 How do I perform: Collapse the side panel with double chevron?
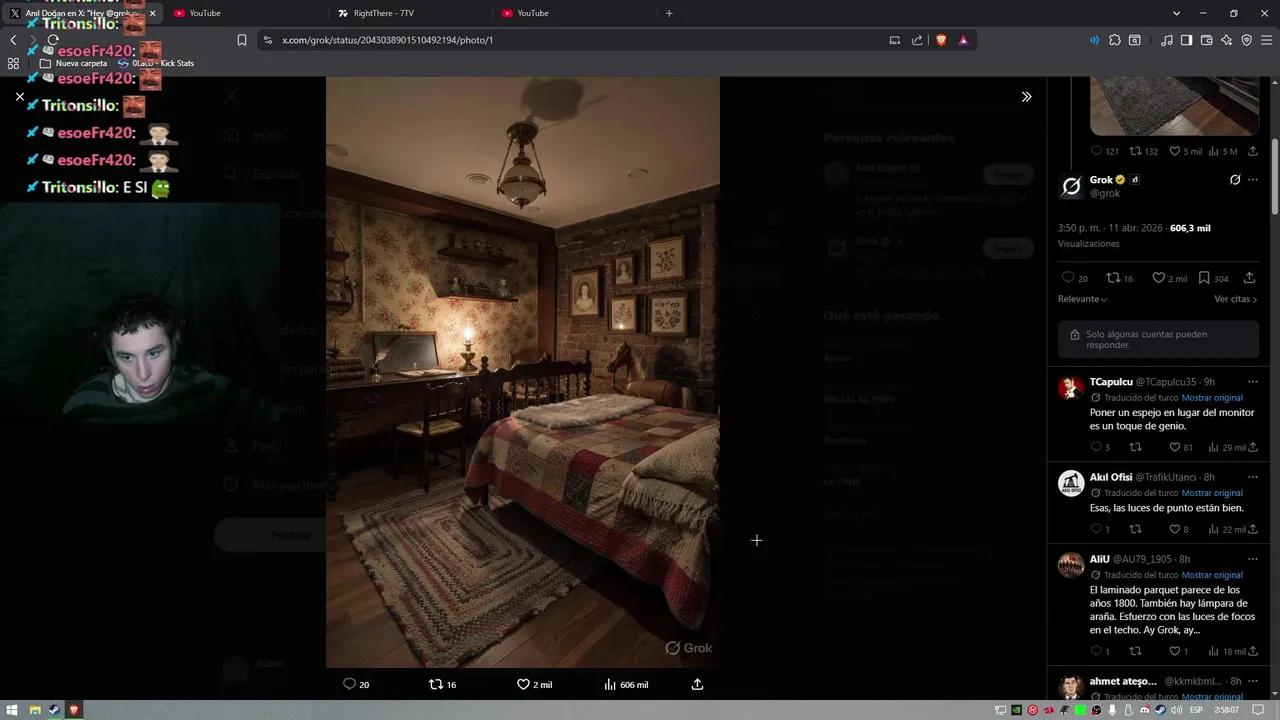[1026, 97]
